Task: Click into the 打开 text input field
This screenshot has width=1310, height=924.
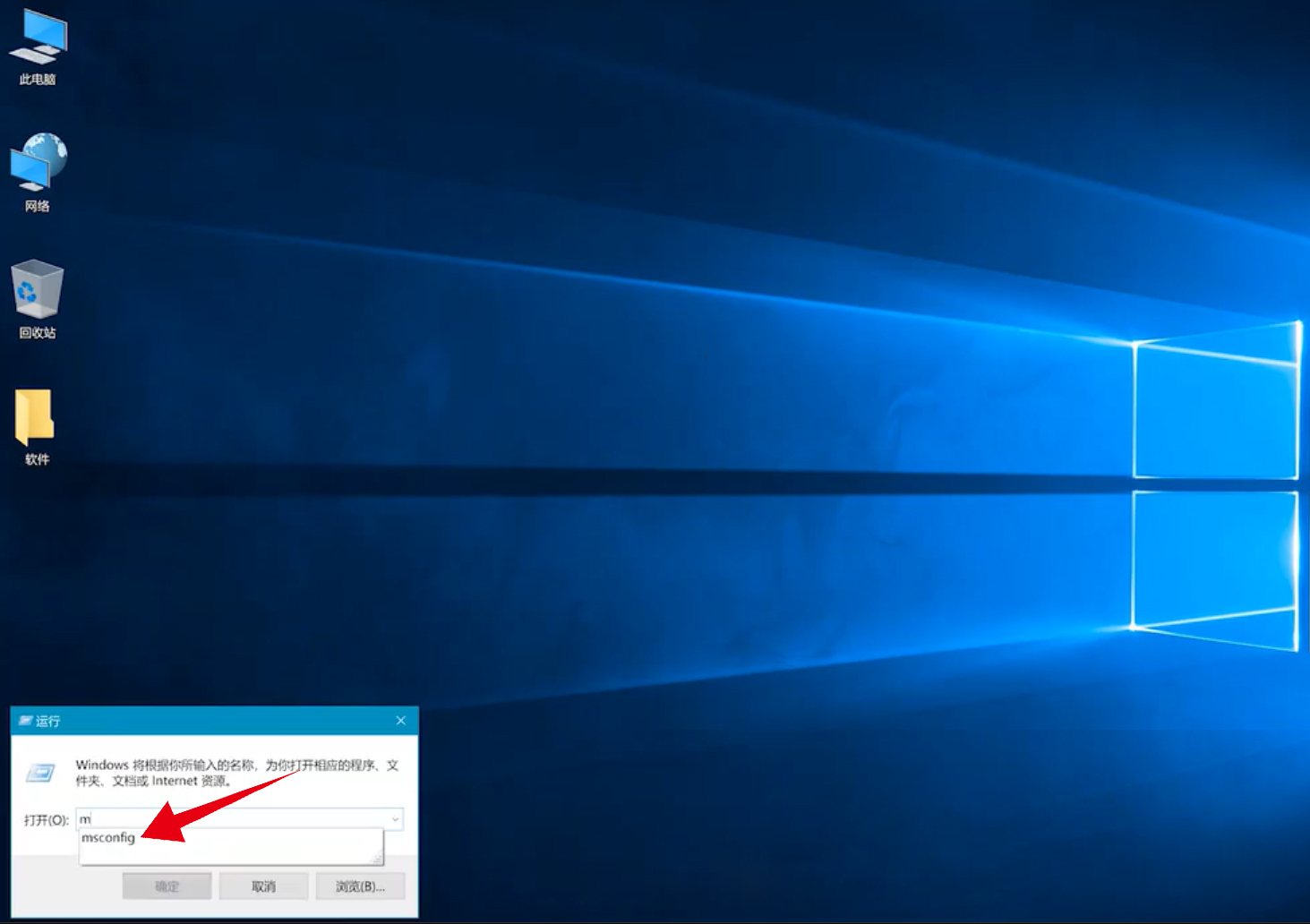Action: click(232, 819)
